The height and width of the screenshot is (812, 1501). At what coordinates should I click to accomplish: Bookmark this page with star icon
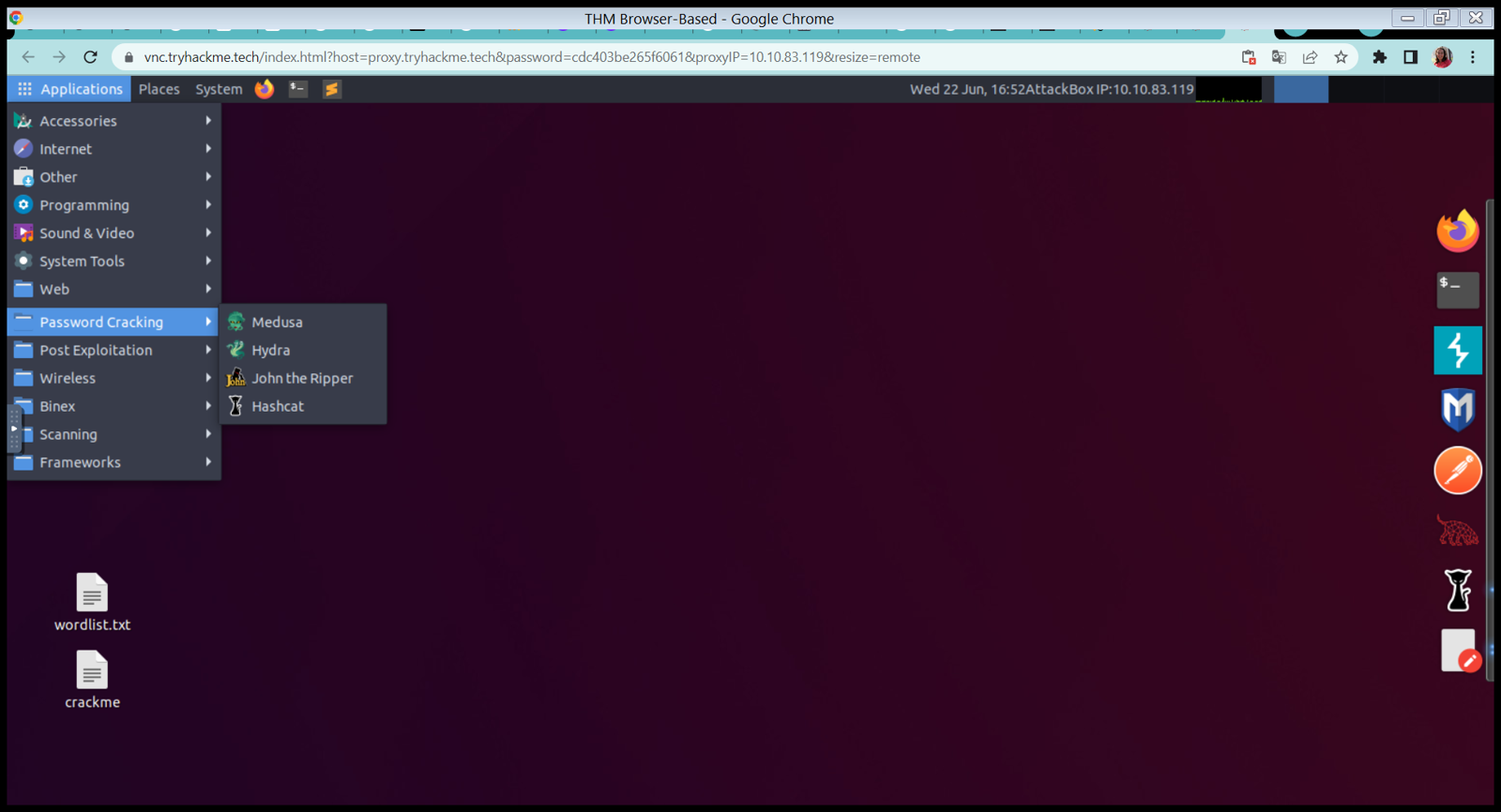(x=1341, y=57)
